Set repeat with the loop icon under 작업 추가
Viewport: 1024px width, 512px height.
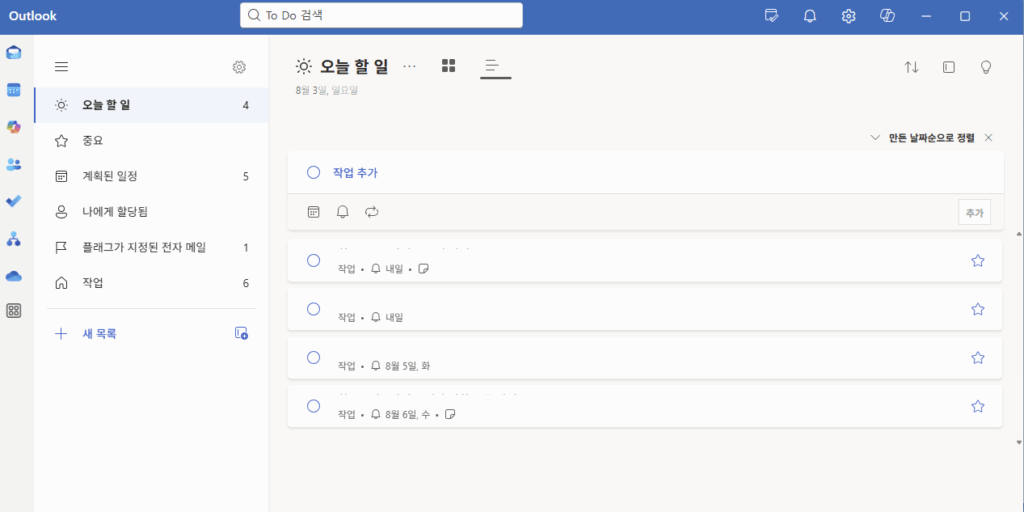(372, 212)
